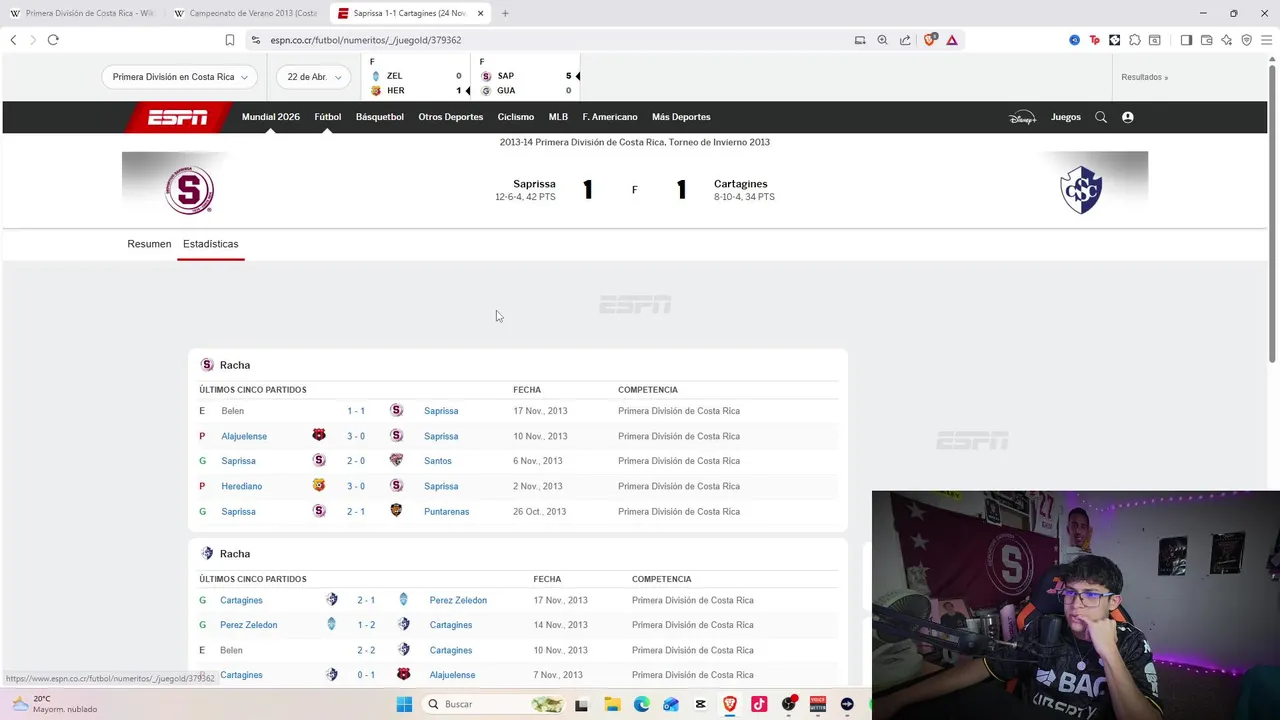
Task: Click the Perez Zeledon link in the 17 Nov. row
Action: 458,600
